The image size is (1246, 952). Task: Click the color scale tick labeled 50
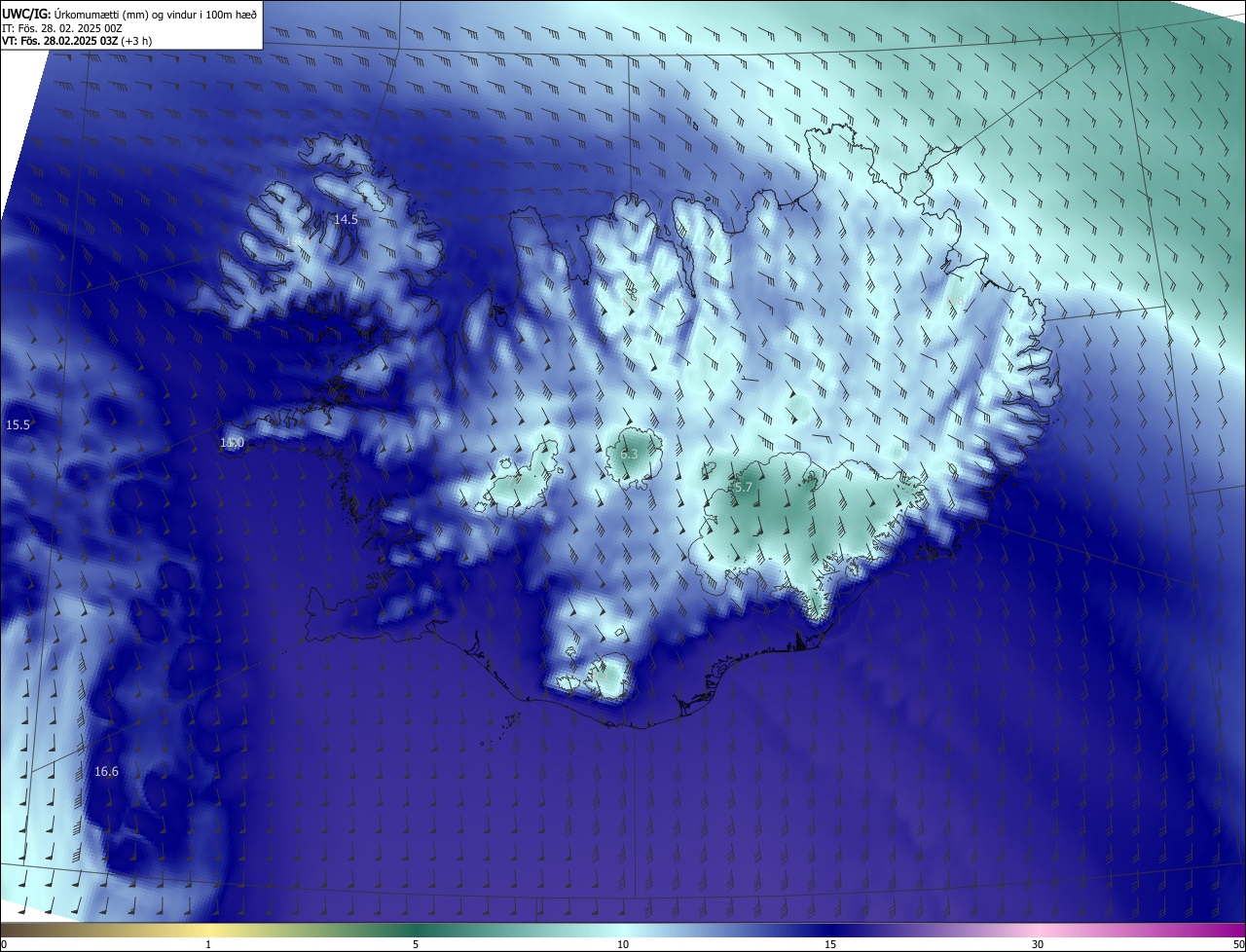(x=1238, y=944)
